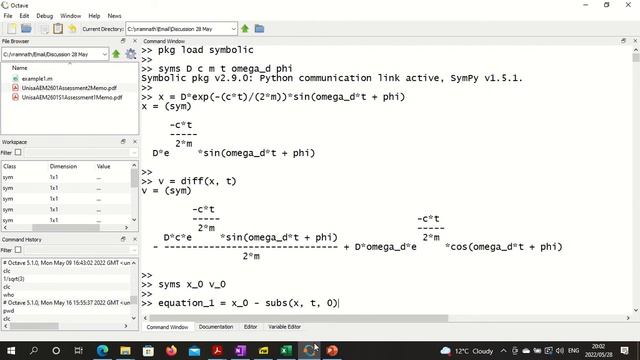
Task: Click the Workspace vertical scrollbar thumb
Action: (x=134, y=178)
